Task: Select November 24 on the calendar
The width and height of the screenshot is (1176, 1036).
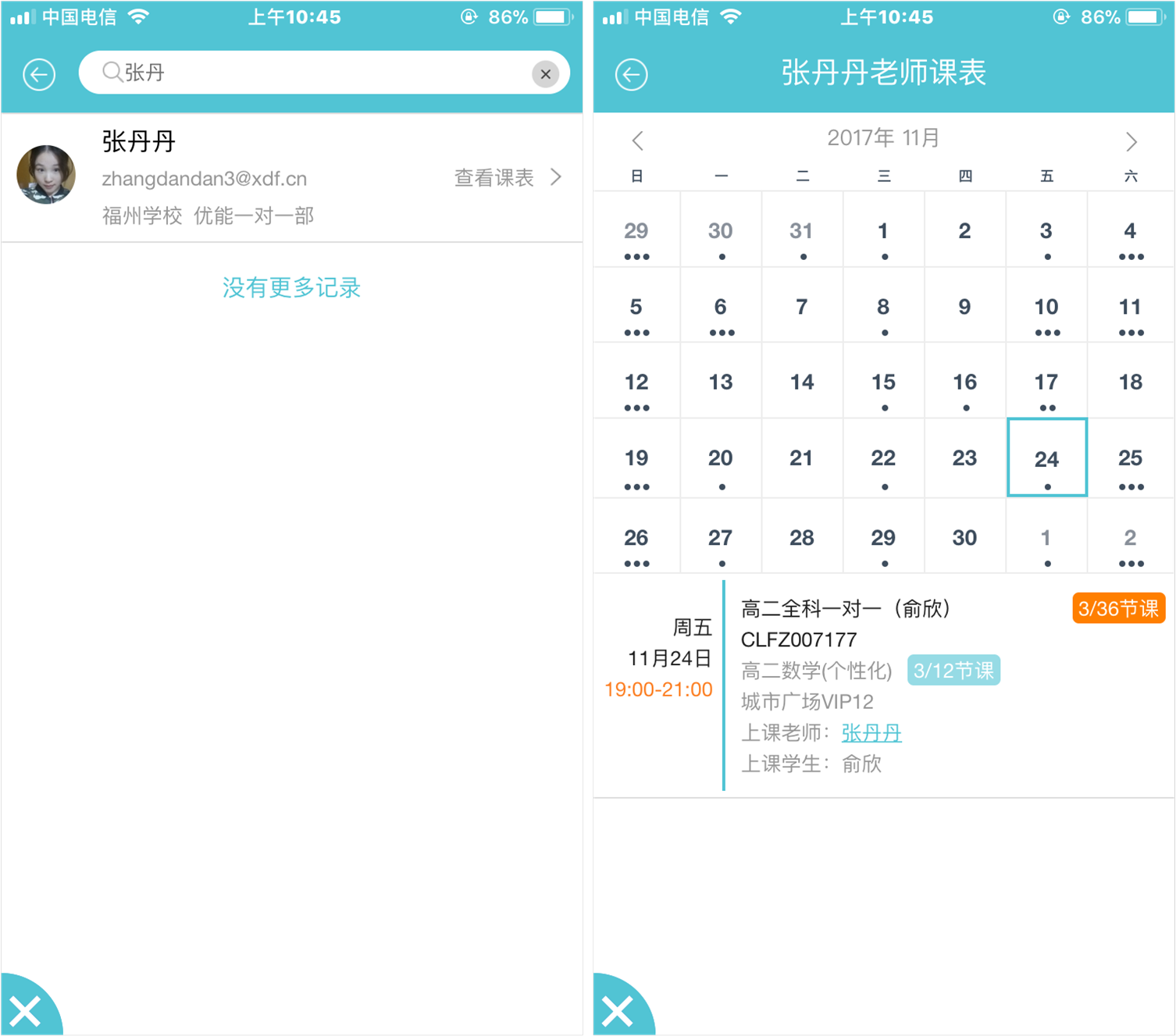Action: [1046, 458]
